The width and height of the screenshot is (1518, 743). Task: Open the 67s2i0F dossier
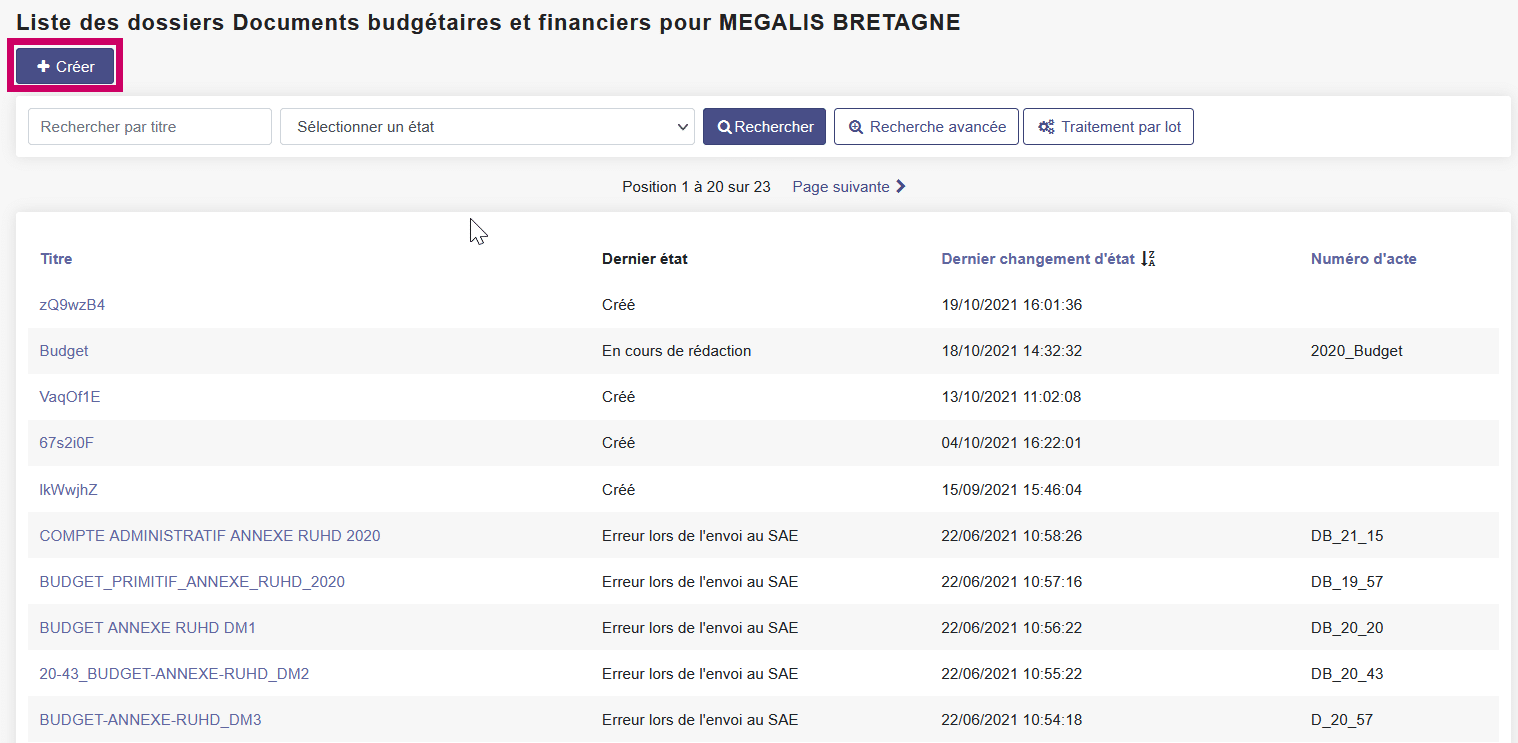click(67, 443)
